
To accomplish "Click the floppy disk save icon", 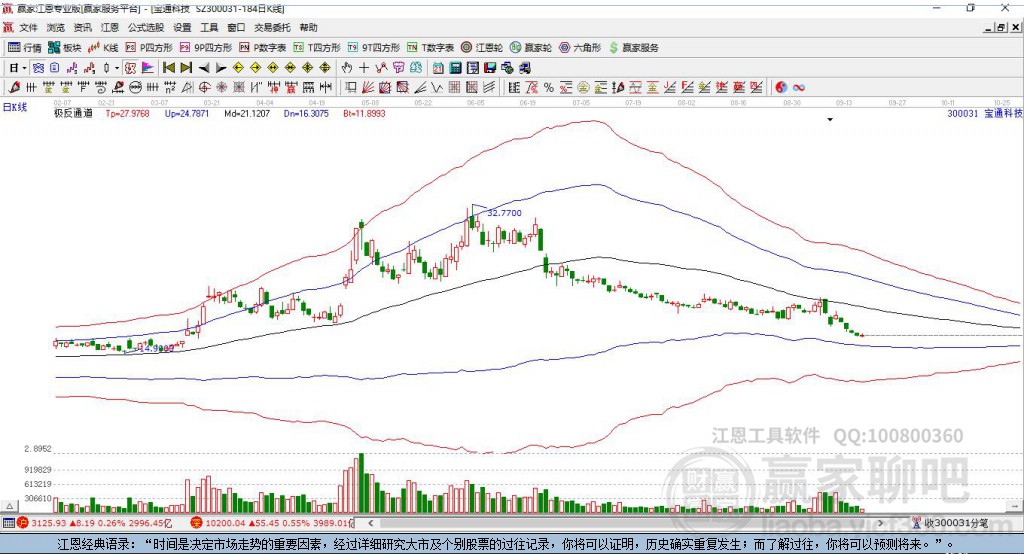I will pyautogui.click(x=490, y=68).
